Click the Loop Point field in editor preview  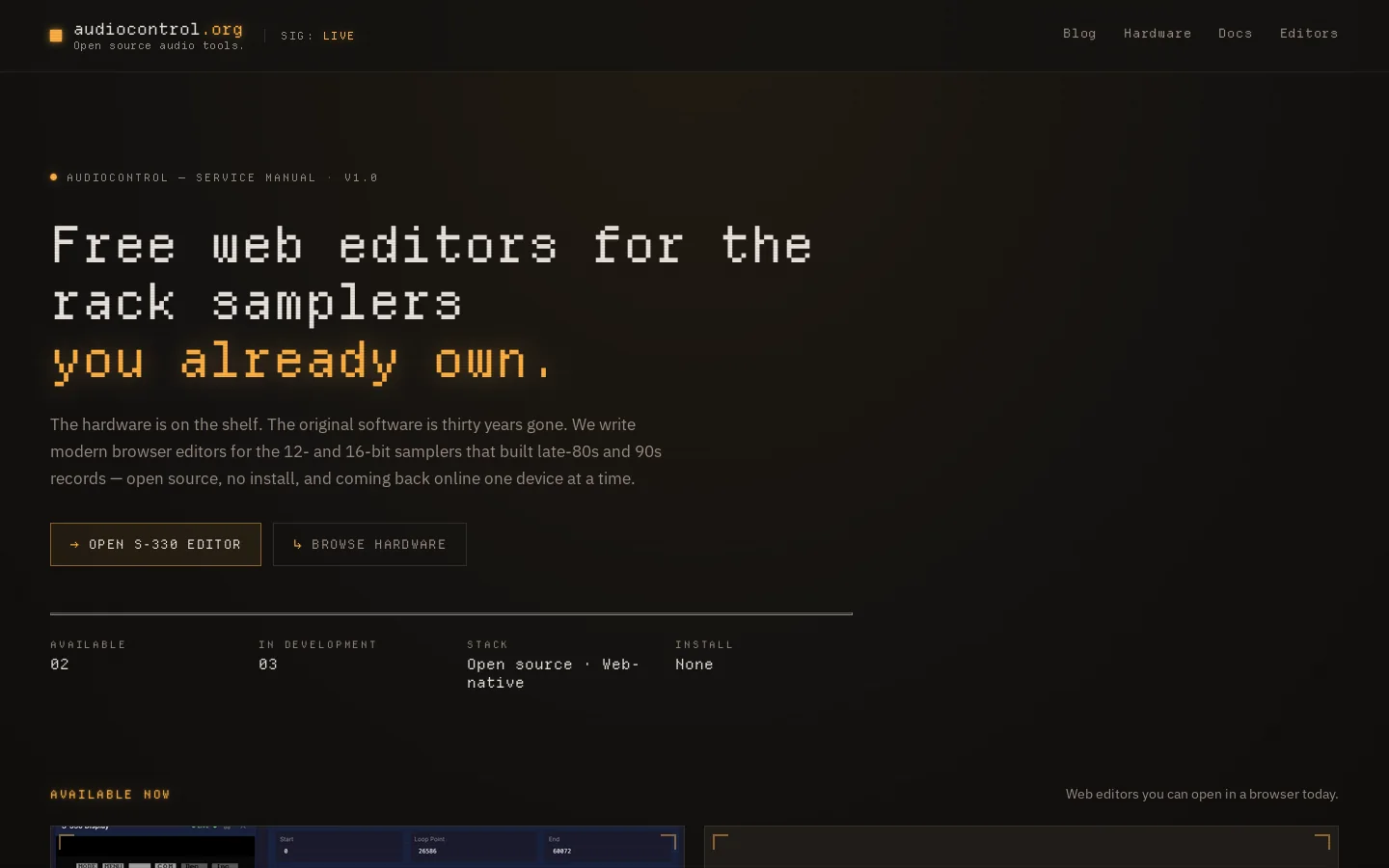(x=473, y=846)
